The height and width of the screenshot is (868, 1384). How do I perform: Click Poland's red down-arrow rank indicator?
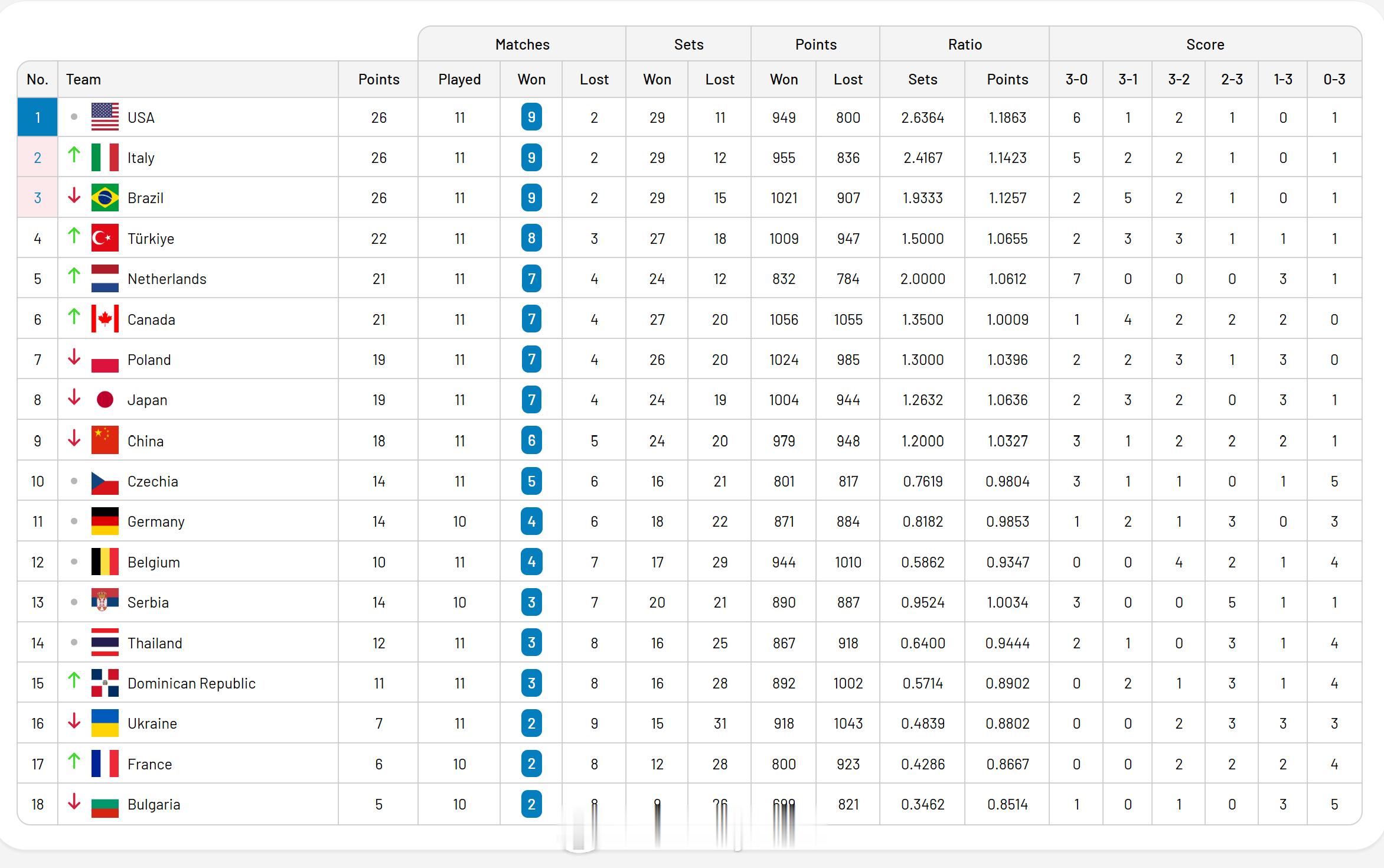[x=74, y=357]
